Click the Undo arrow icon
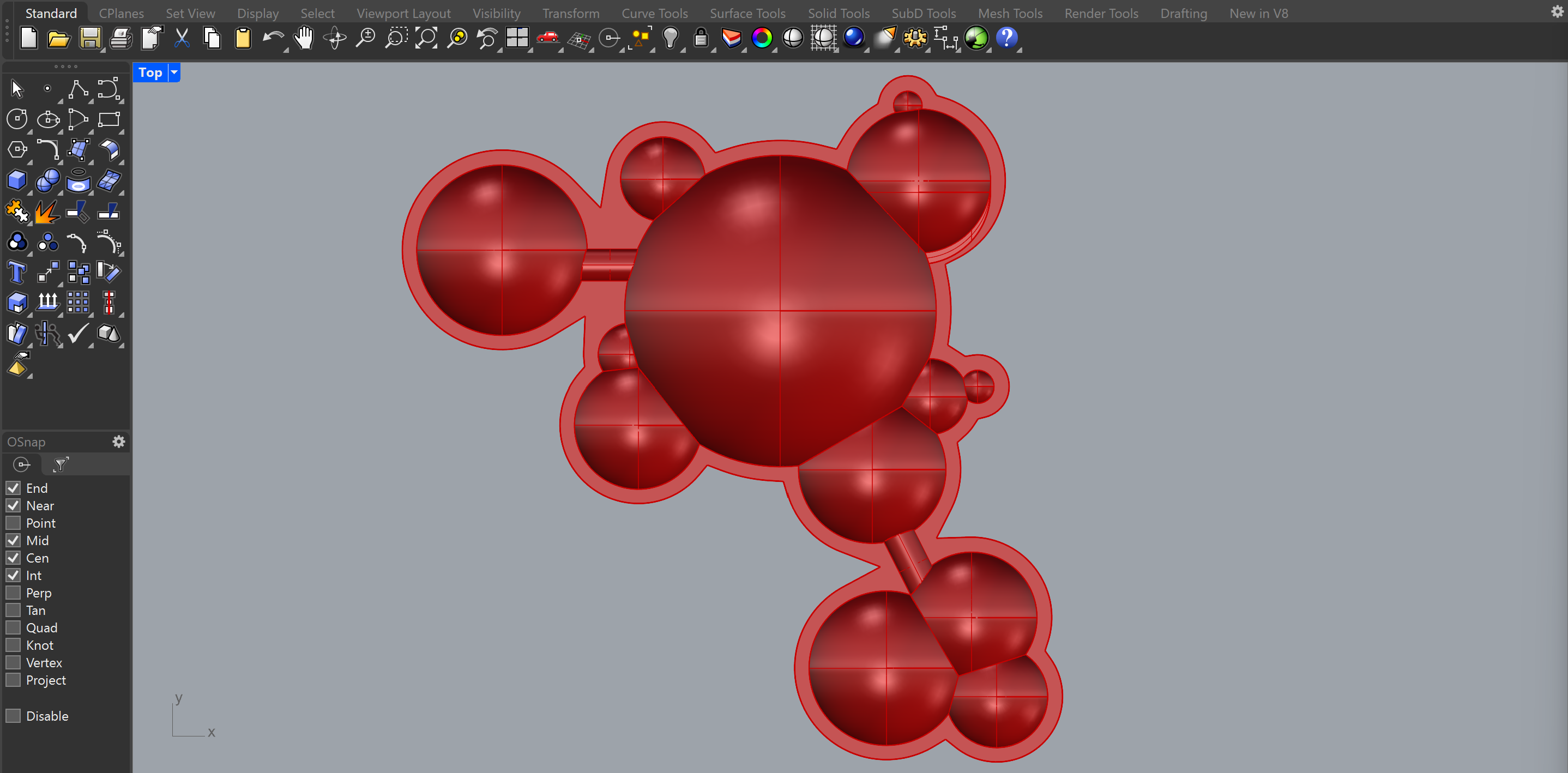1568x773 pixels. (x=273, y=39)
